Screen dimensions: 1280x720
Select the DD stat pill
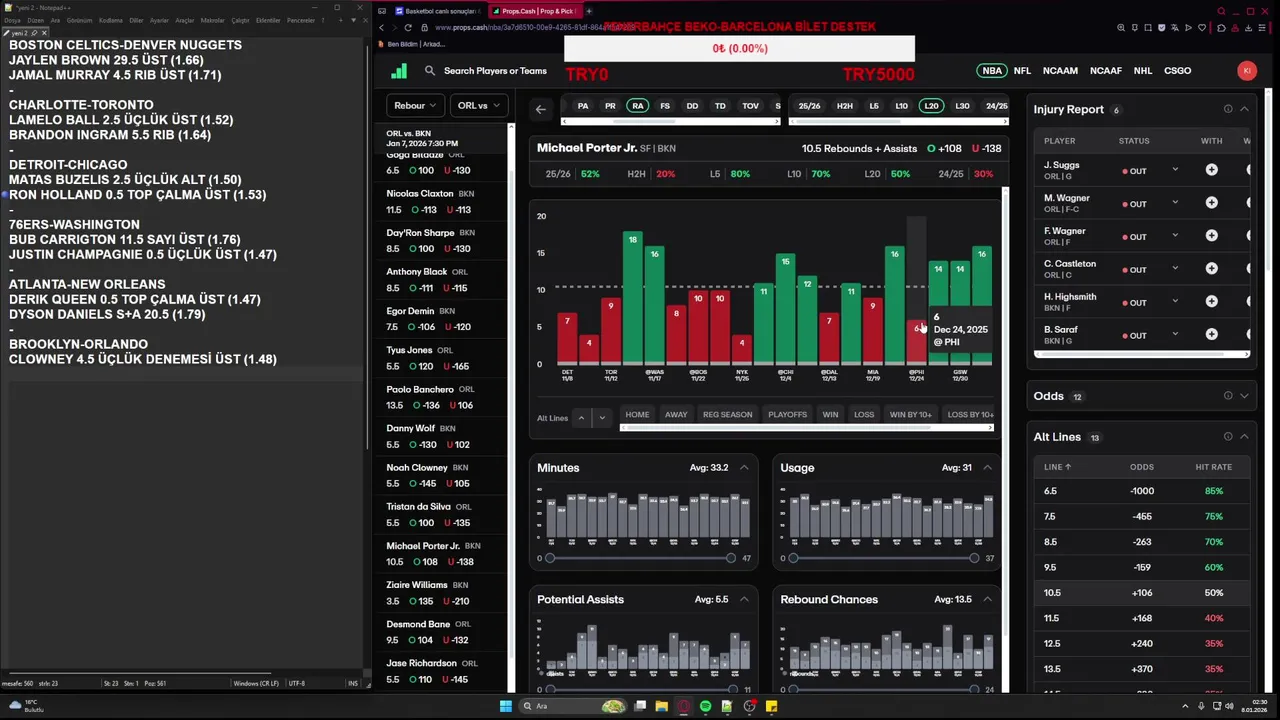692,106
